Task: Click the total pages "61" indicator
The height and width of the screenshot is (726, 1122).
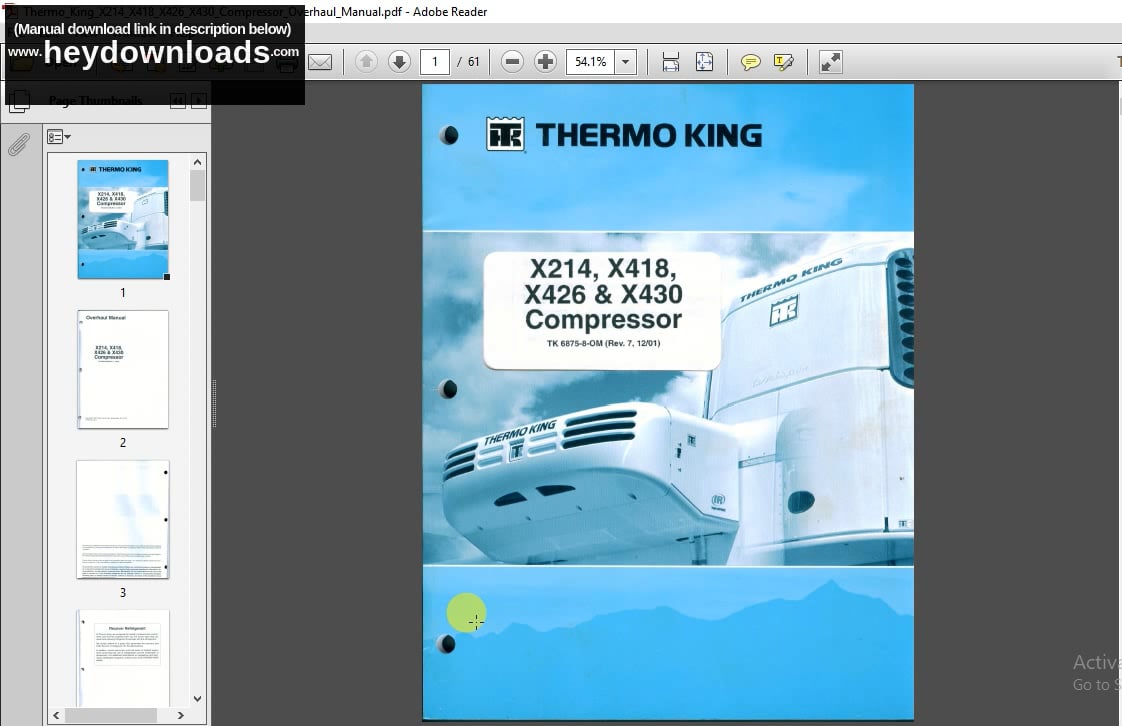Action: click(x=474, y=62)
